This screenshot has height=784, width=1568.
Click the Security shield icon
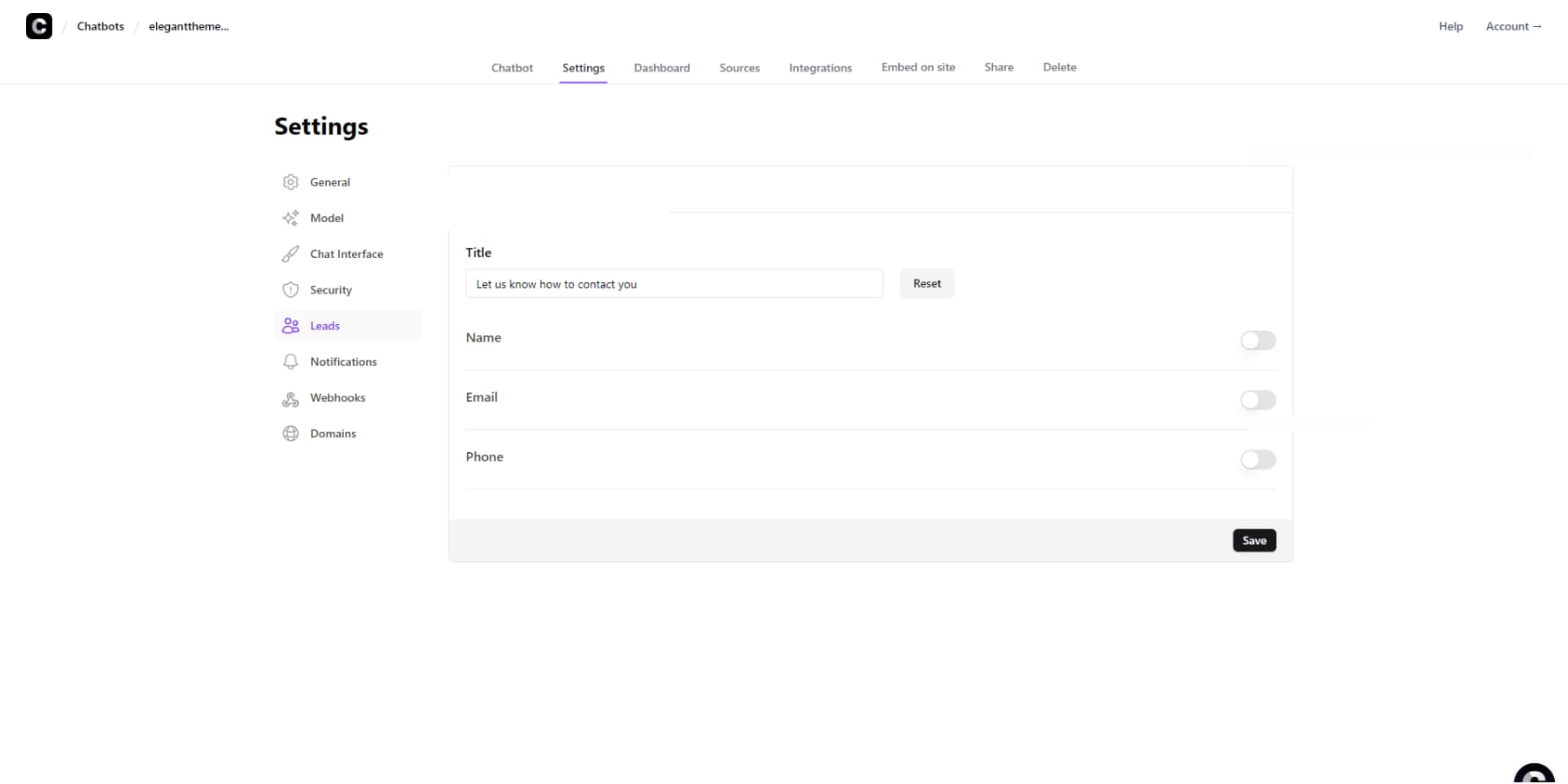(x=291, y=289)
